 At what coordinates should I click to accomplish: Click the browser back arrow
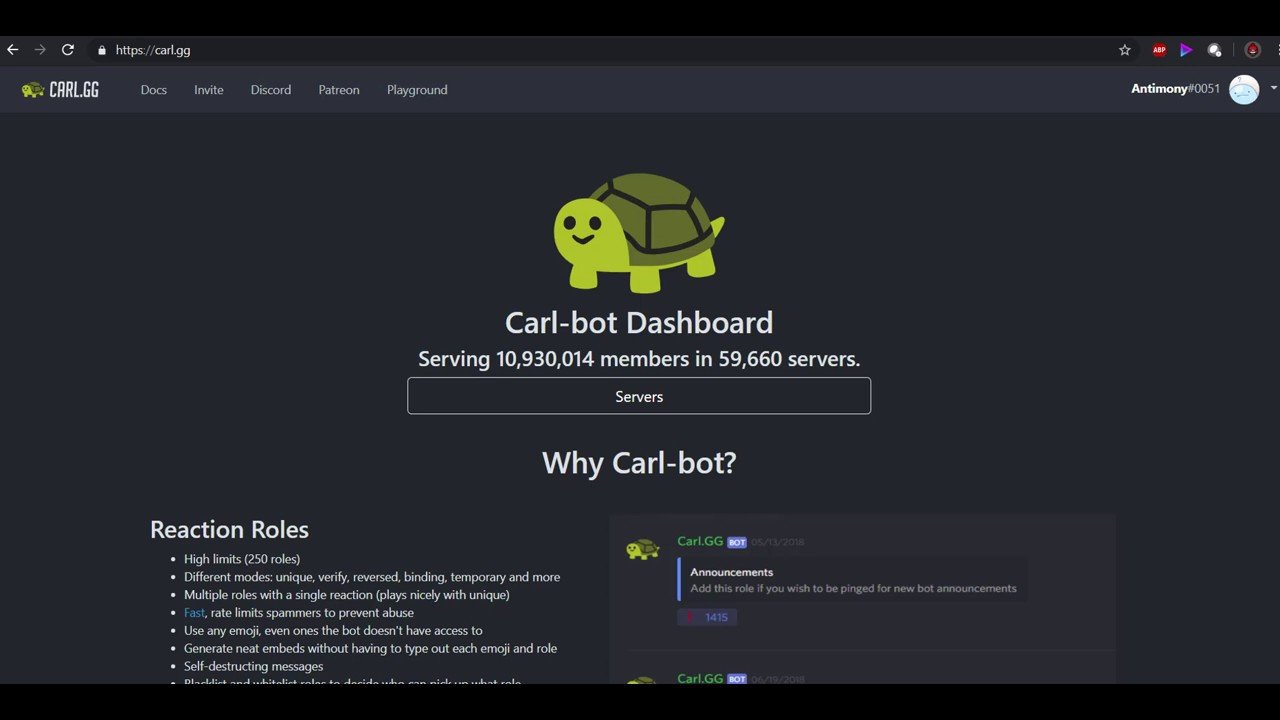click(12, 50)
